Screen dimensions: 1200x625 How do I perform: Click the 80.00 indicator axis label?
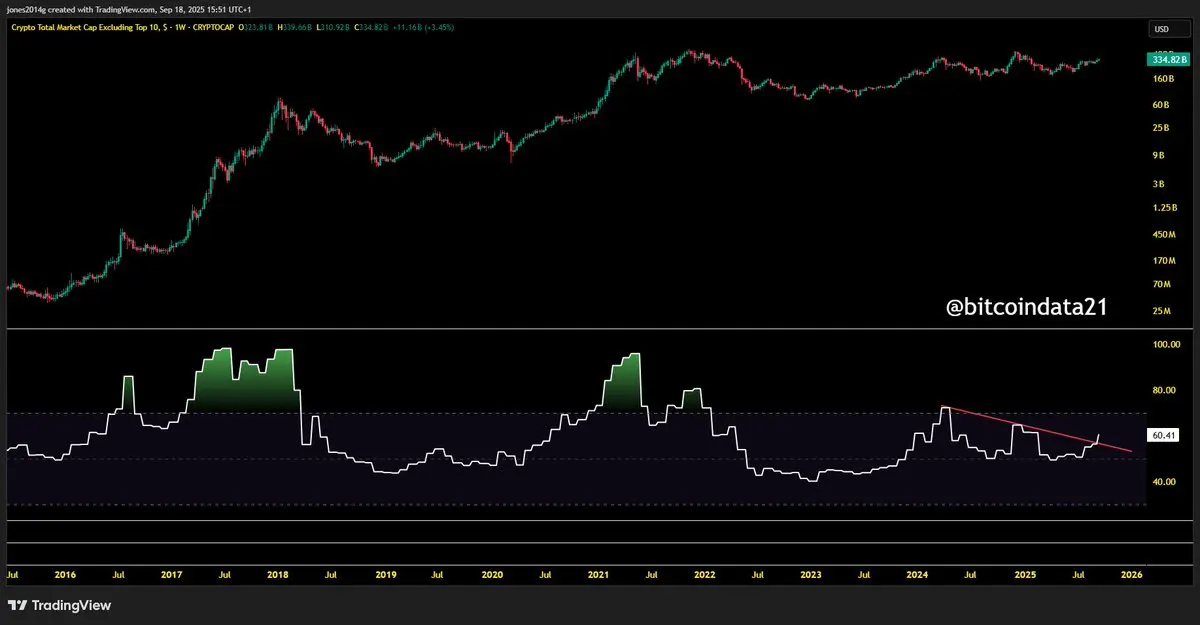click(x=1165, y=391)
